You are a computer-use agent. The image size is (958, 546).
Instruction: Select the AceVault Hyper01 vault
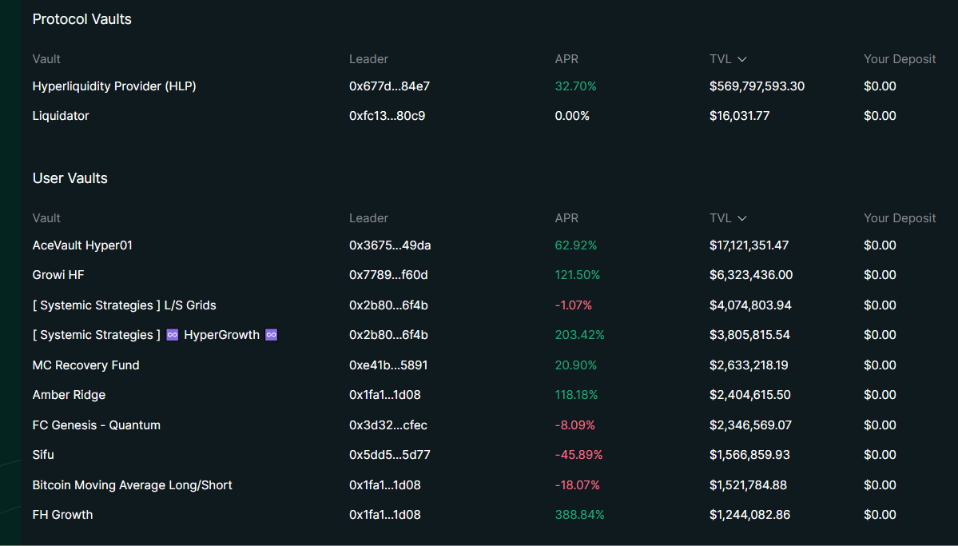tap(82, 245)
